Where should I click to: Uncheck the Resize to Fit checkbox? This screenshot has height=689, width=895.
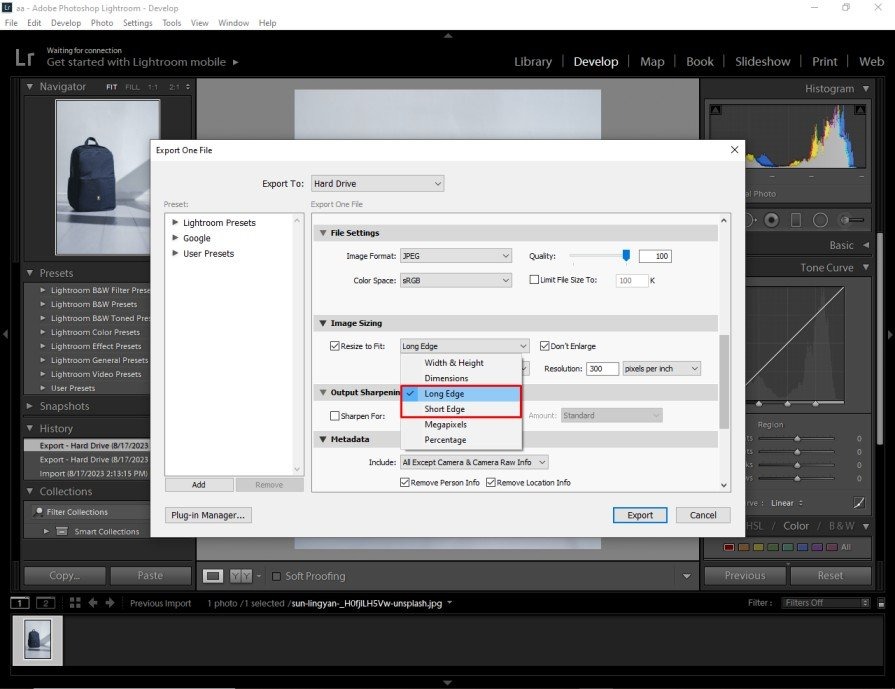(x=334, y=346)
